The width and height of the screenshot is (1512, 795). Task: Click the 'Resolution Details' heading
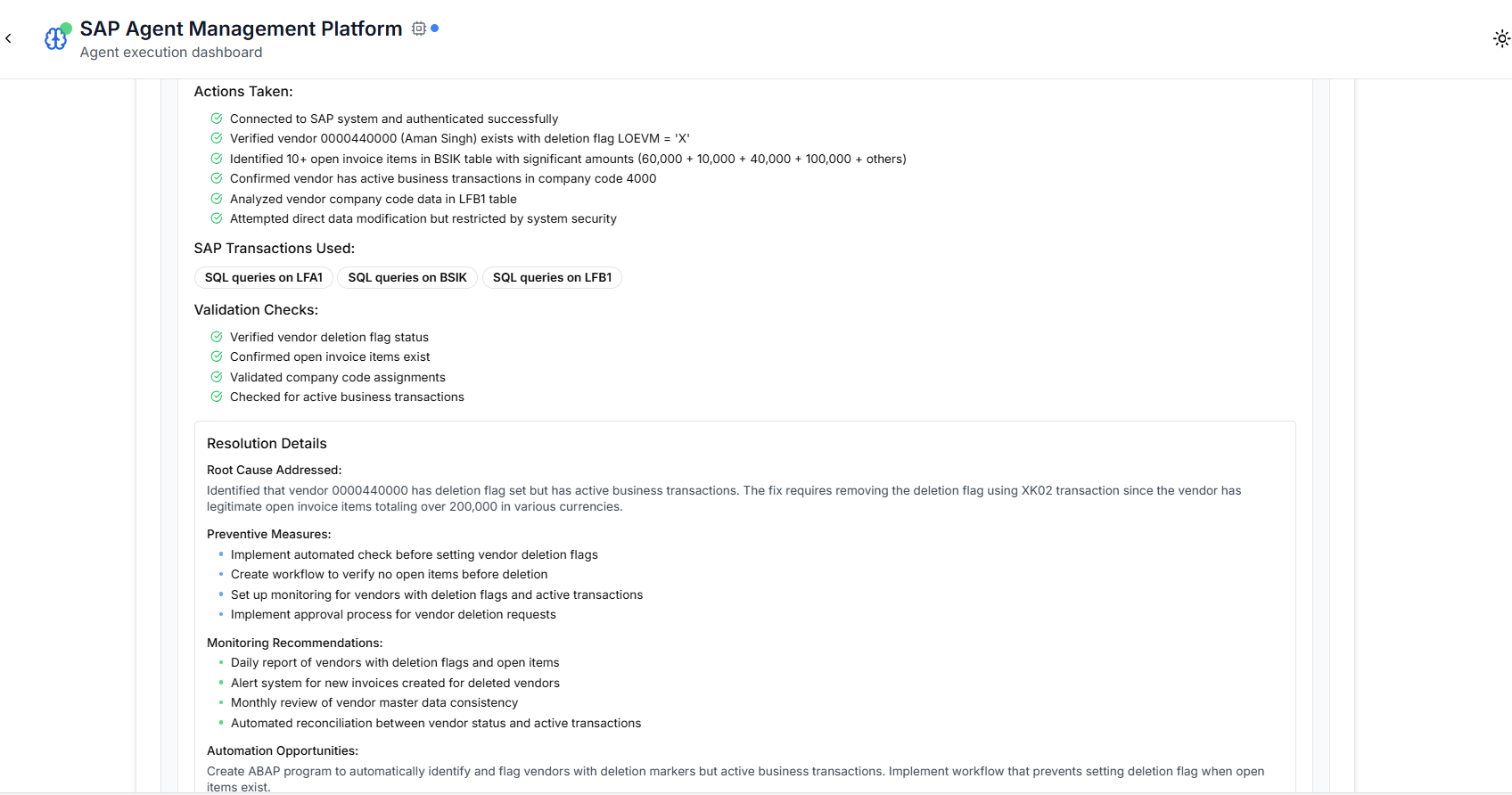click(267, 443)
